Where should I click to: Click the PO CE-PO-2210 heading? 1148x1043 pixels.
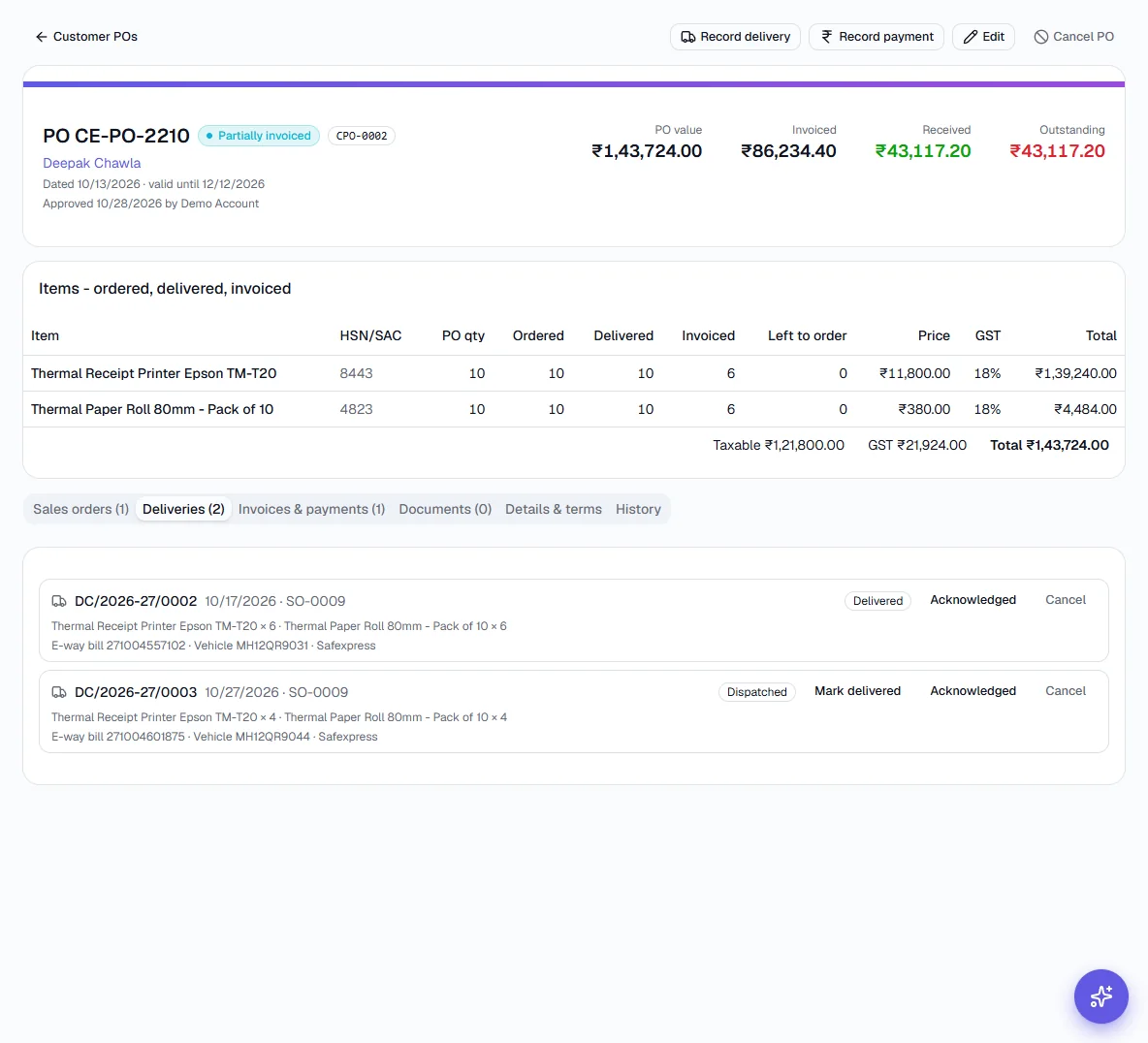point(115,136)
